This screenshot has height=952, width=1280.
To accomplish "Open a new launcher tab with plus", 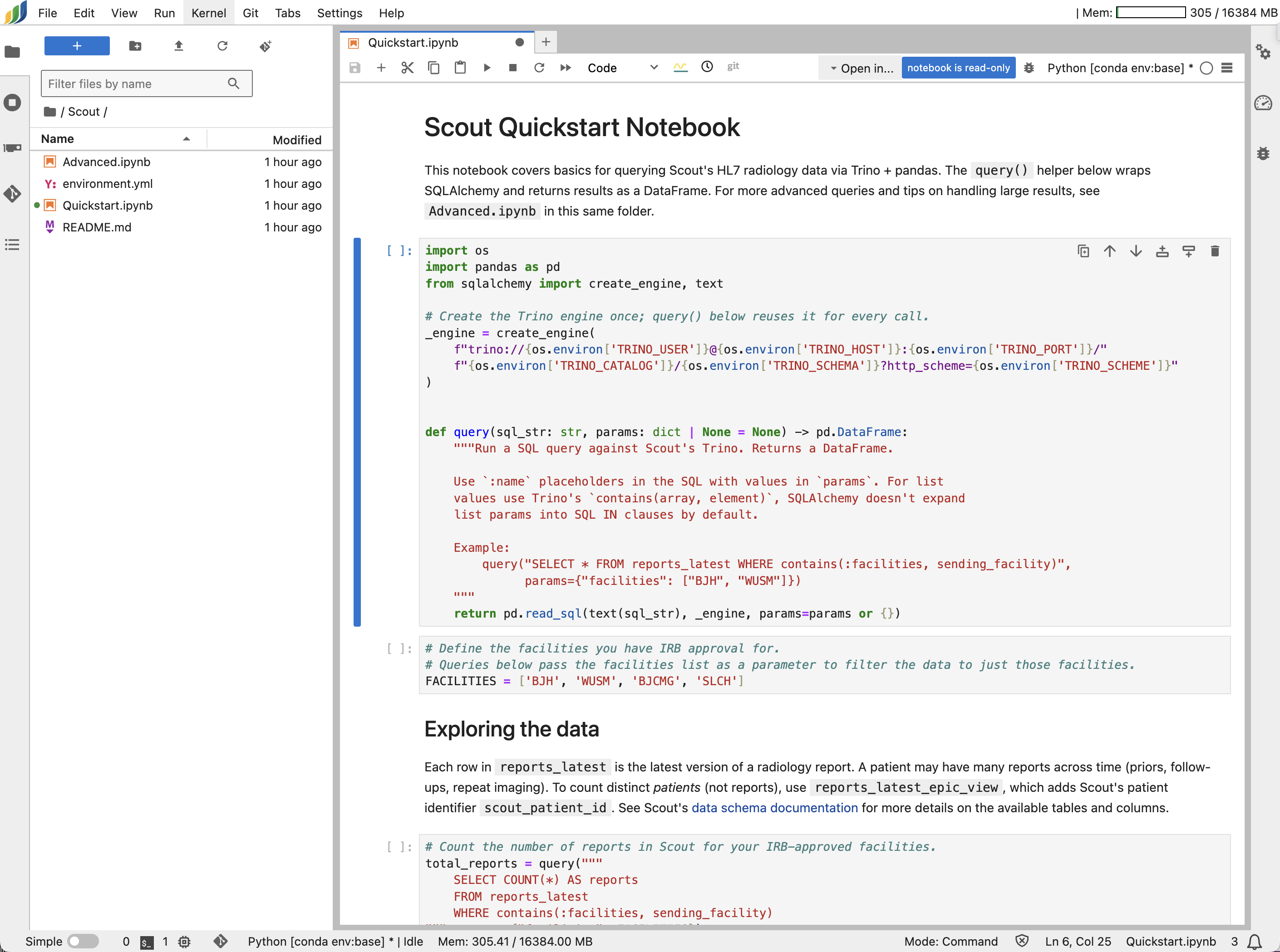I will click(546, 42).
